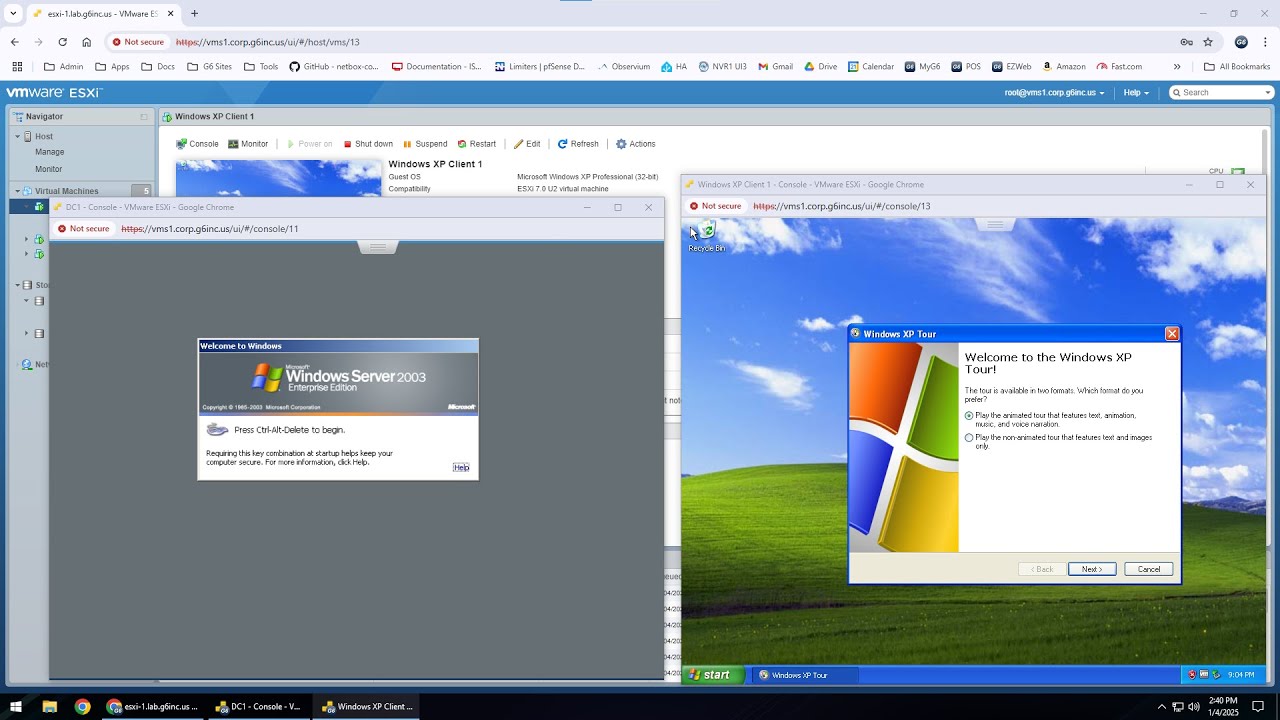
Task: Open the Recycle Bin on XP desktop
Action: point(707,237)
